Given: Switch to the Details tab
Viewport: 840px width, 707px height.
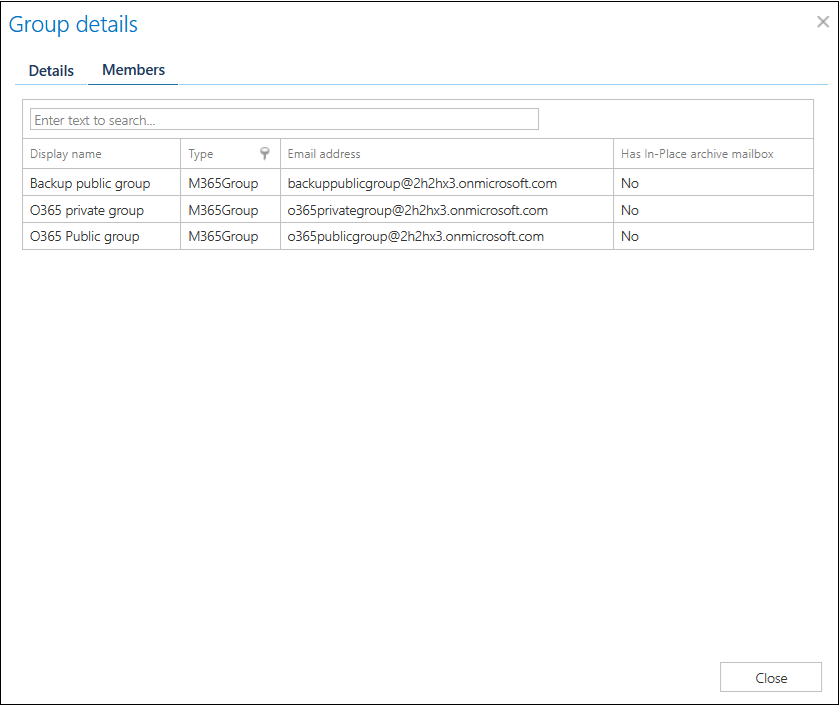Looking at the screenshot, I should [x=51, y=71].
